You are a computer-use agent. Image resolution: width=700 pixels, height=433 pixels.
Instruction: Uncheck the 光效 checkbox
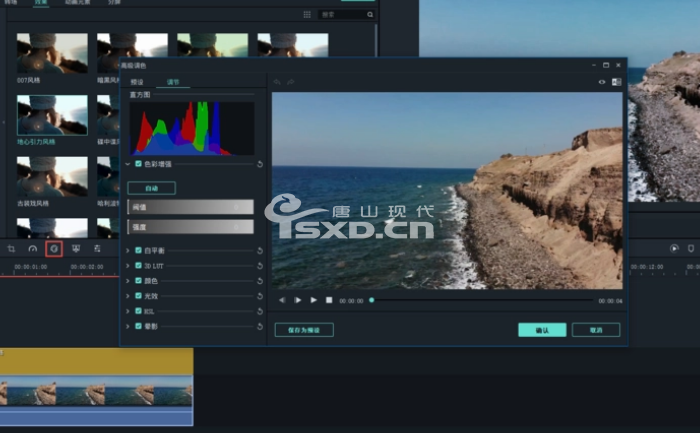(138, 296)
